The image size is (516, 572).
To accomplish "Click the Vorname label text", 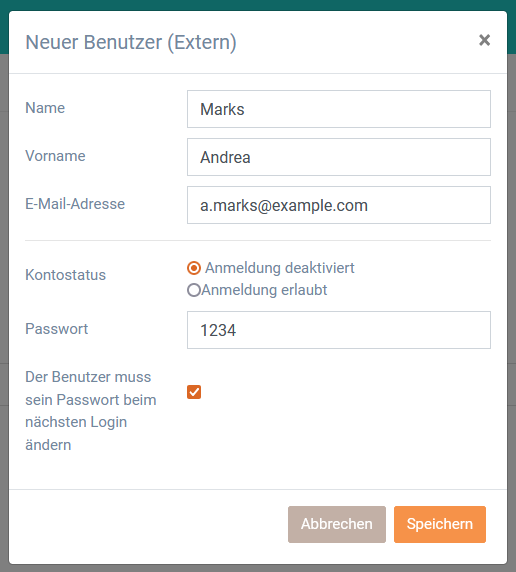I will click(x=55, y=156).
